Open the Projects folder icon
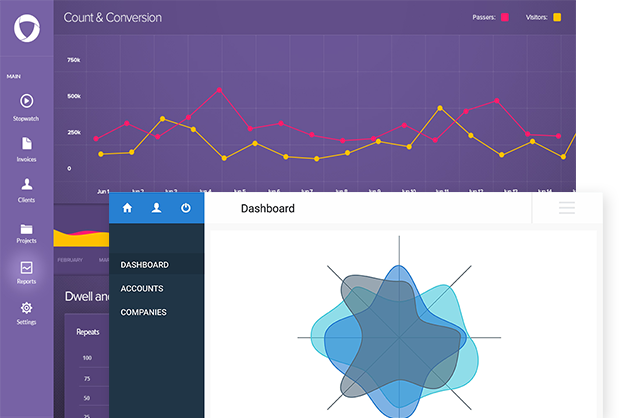The width and height of the screenshot is (619, 418). (27, 228)
